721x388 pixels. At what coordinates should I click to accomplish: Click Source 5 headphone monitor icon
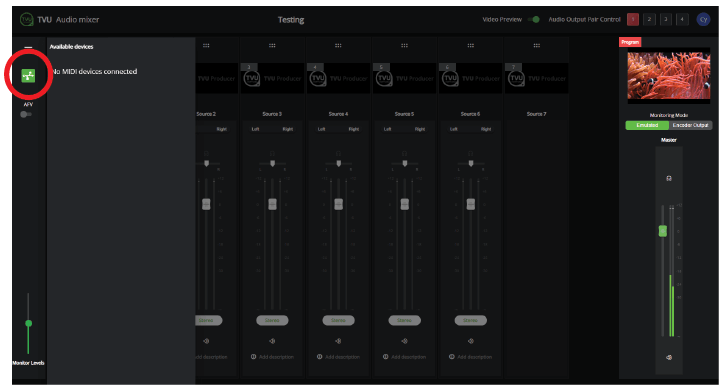click(x=405, y=153)
